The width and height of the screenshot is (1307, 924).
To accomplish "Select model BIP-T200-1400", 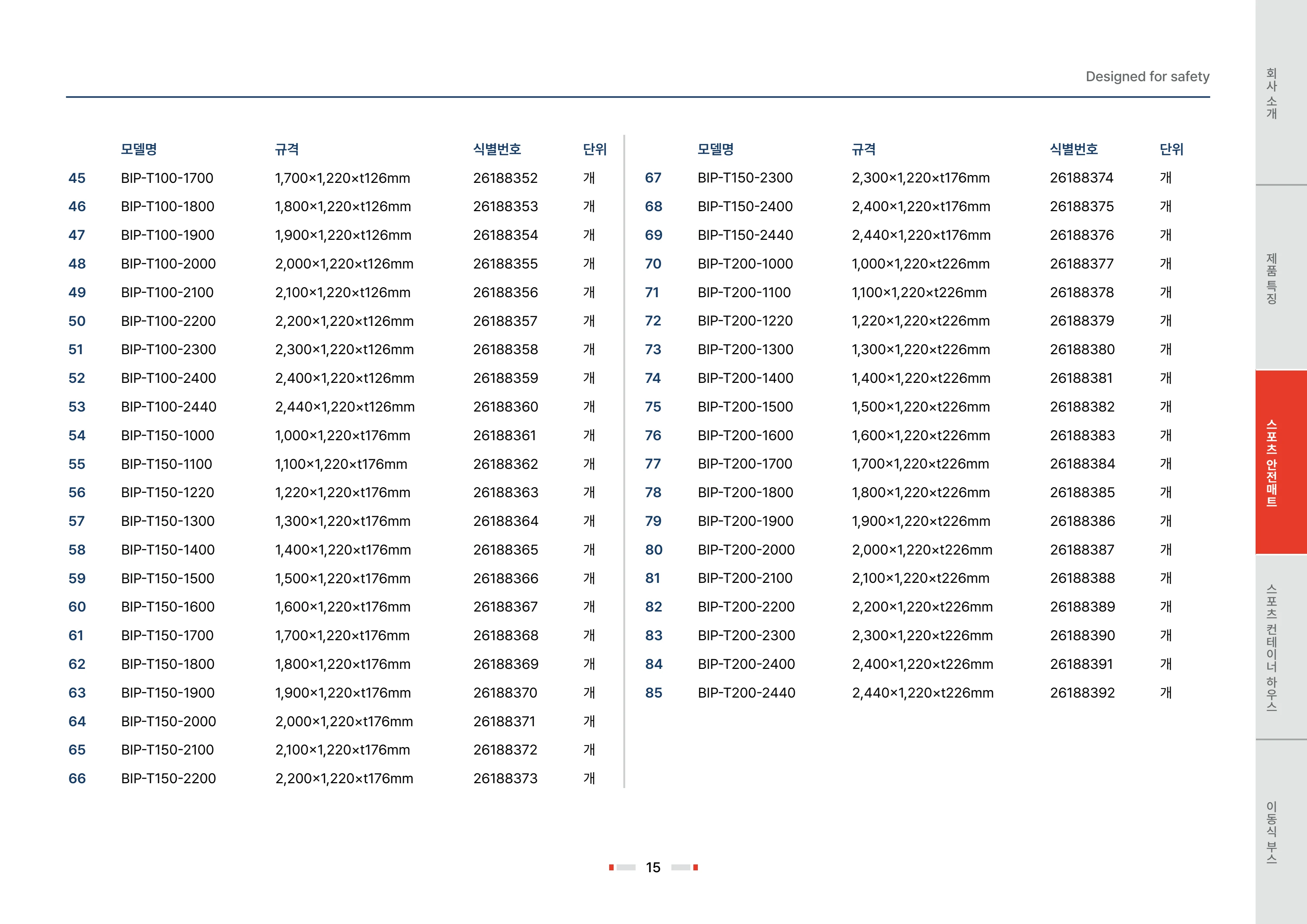I will [745, 378].
